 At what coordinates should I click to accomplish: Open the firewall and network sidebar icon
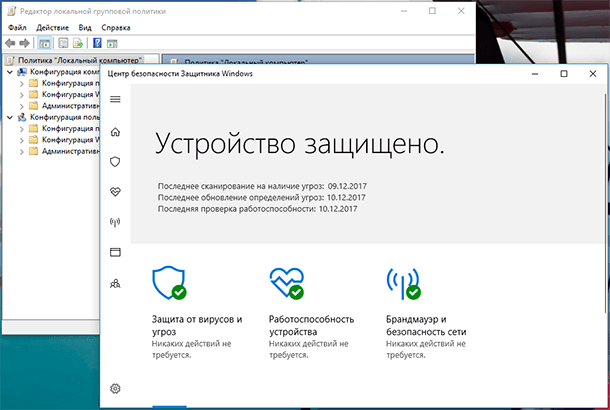click(115, 222)
